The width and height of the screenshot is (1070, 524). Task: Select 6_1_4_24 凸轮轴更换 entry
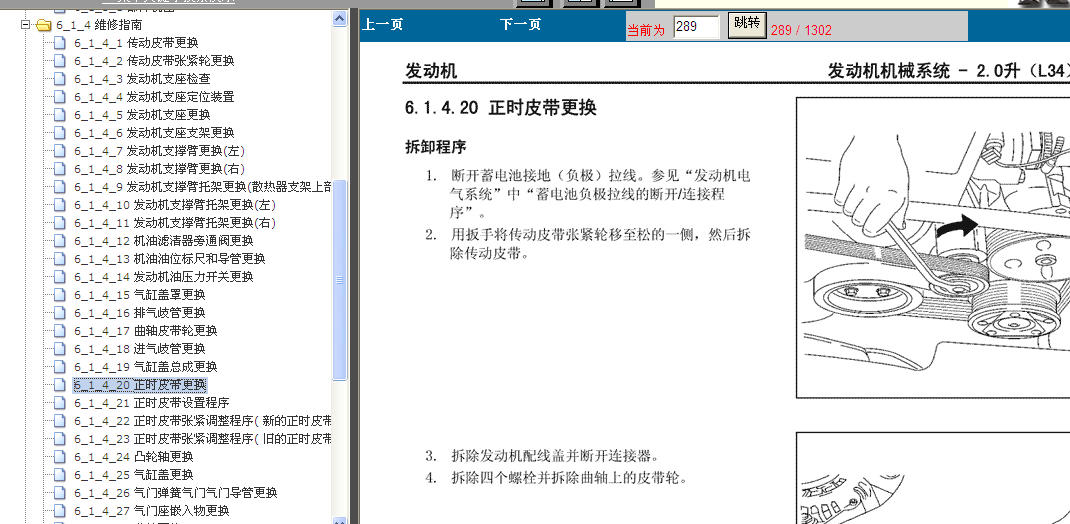click(x=134, y=456)
